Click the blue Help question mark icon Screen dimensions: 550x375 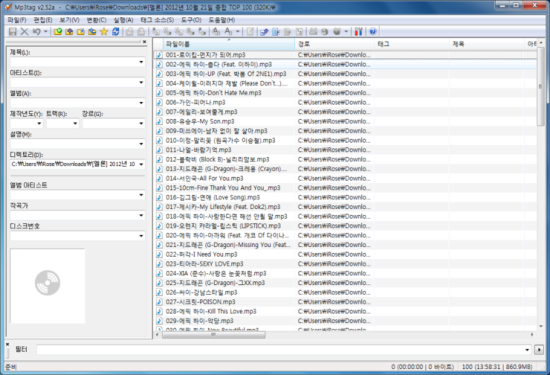(x=373, y=32)
